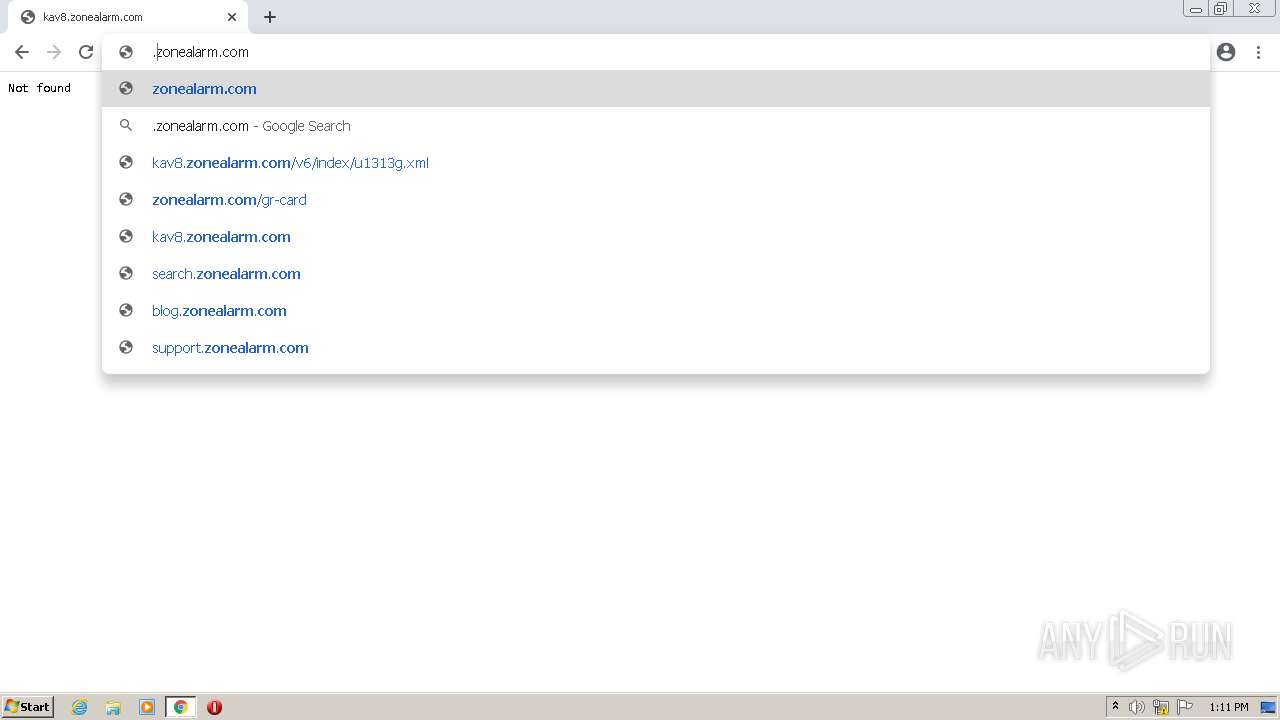Open the Chrome profile account icon
The height and width of the screenshot is (720, 1280).
point(1226,52)
